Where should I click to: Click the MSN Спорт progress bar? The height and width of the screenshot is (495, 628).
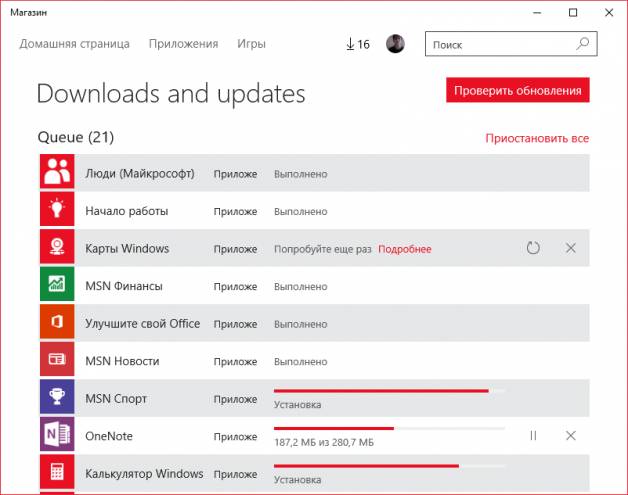tap(389, 390)
